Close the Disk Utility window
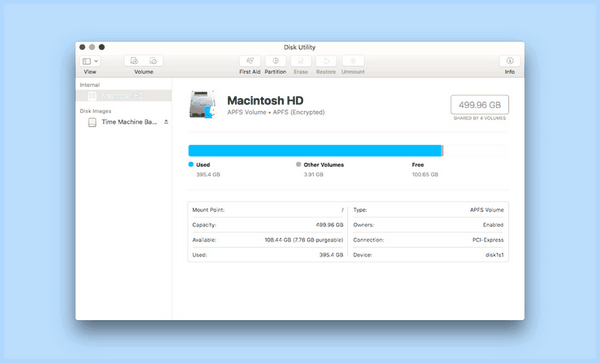 coord(82,47)
